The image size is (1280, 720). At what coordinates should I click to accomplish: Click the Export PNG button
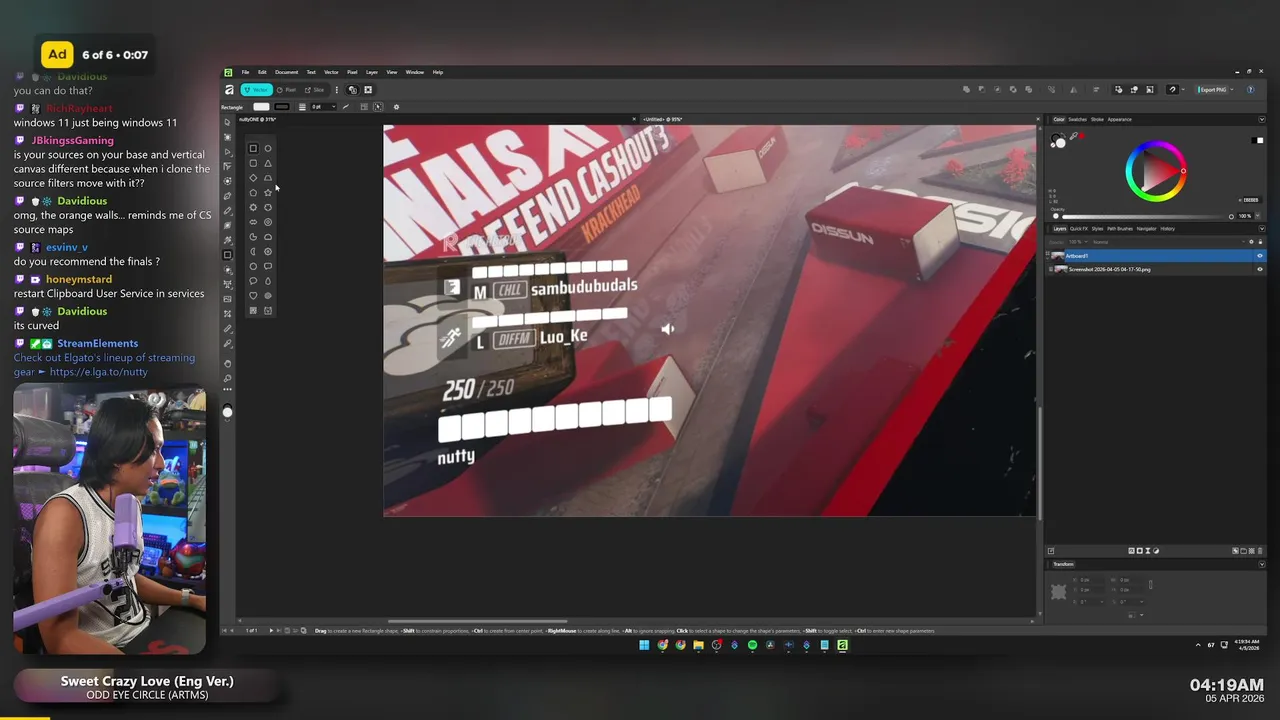click(1212, 89)
